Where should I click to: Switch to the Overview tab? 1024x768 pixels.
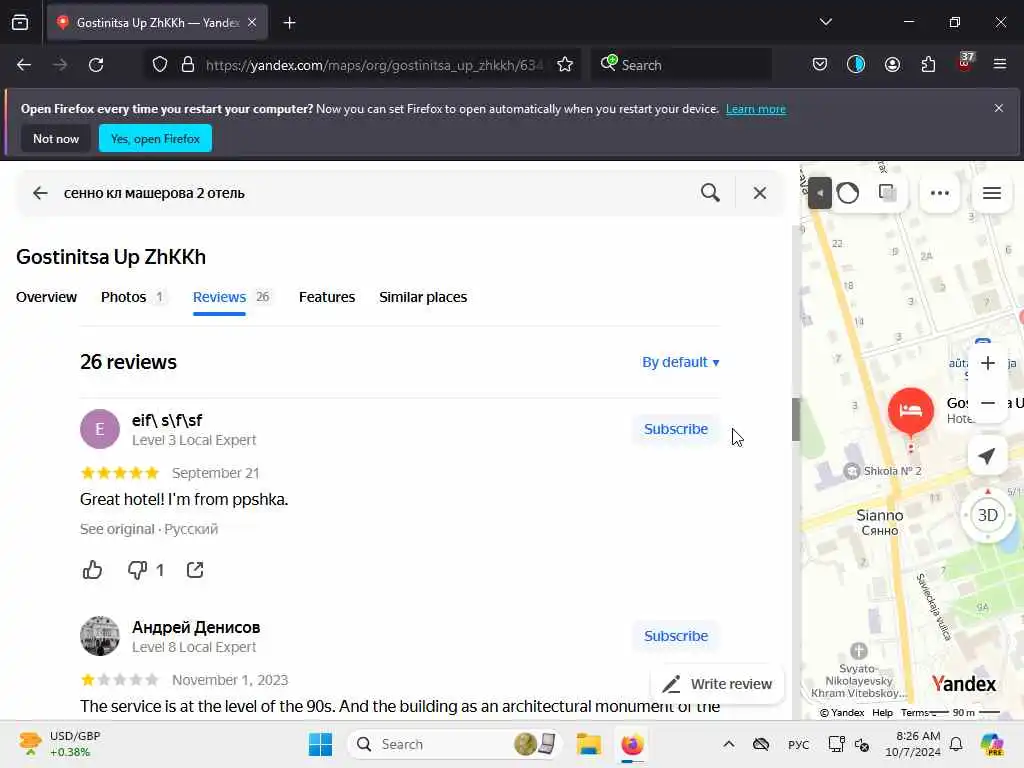click(x=46, y=297)
